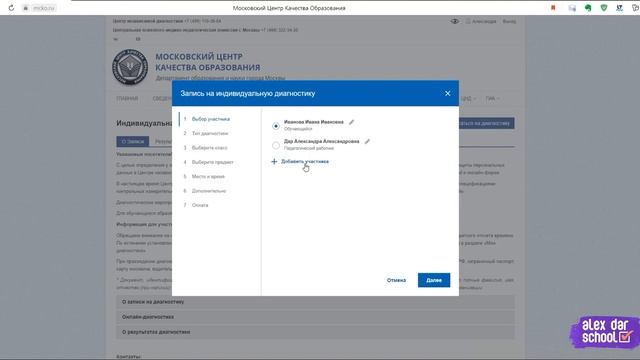Open the screenshot extension next to the red bookmark
The image size is (640, 360).
(x=572, y=8)
